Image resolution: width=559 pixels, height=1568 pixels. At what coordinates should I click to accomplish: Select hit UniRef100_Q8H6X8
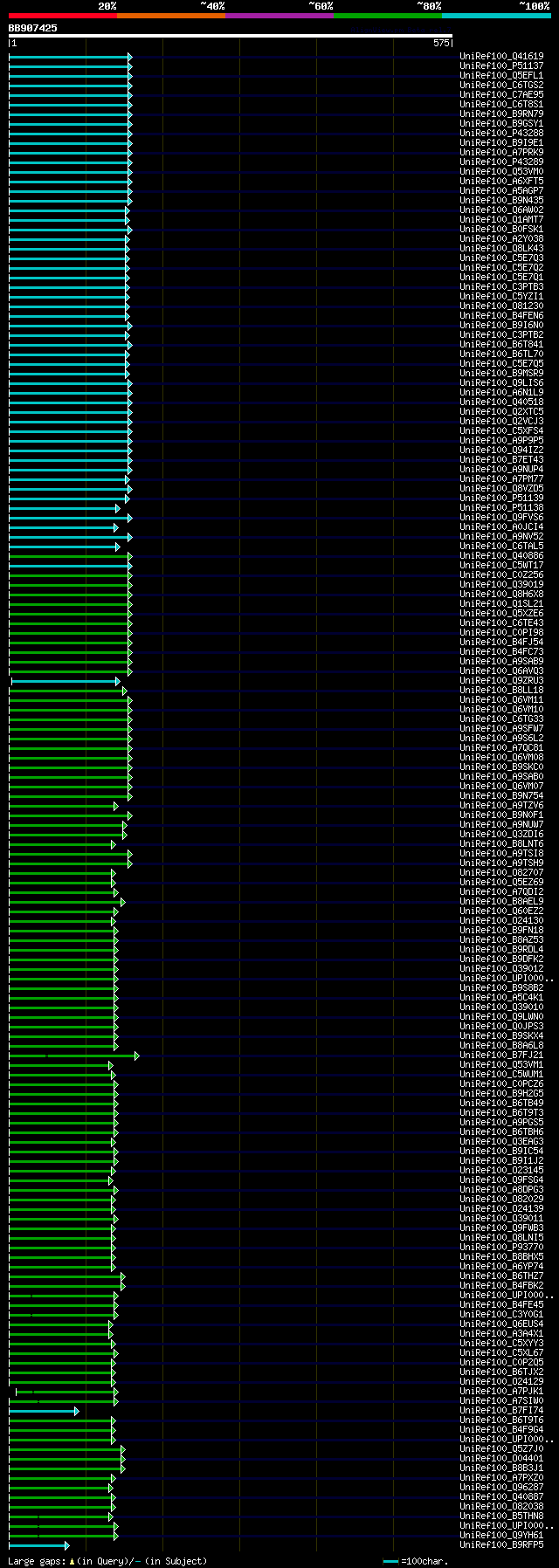(x=501, y=595)
